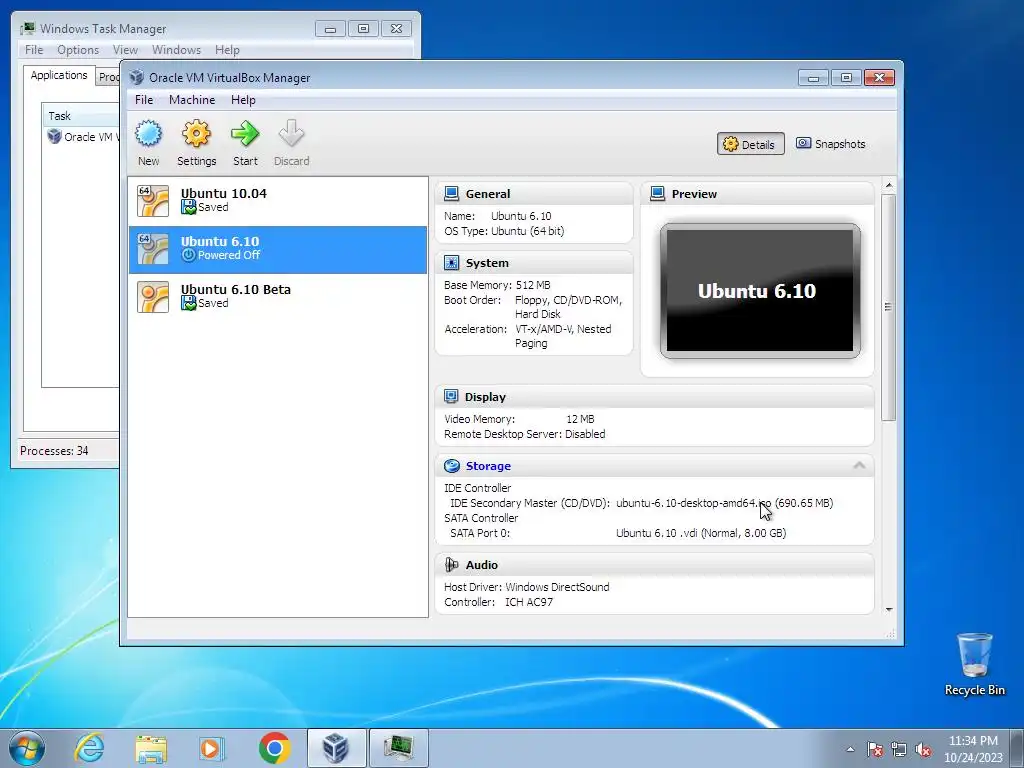Click the muted volume tray icon
This screenshot has width=1024, height=768.
point(923,749)
